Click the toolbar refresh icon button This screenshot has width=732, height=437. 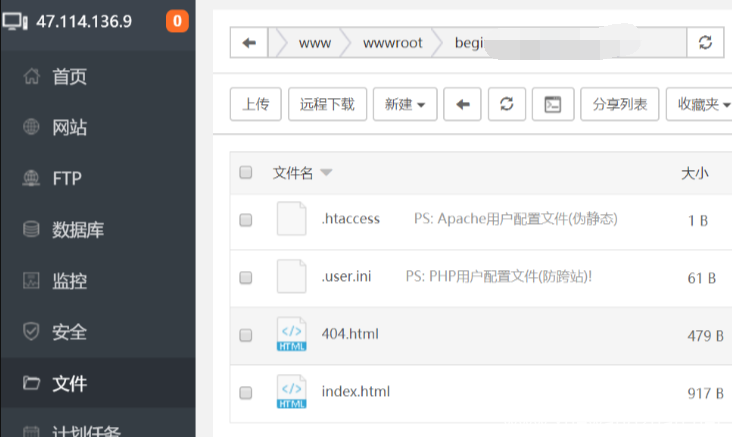click(x=506, y=104)
